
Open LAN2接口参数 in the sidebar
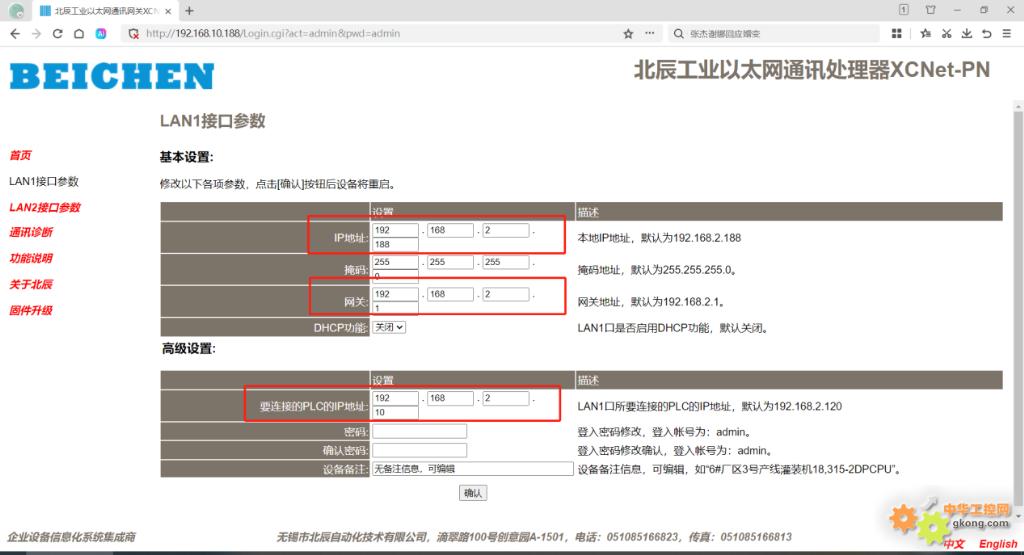click(45, 208)
